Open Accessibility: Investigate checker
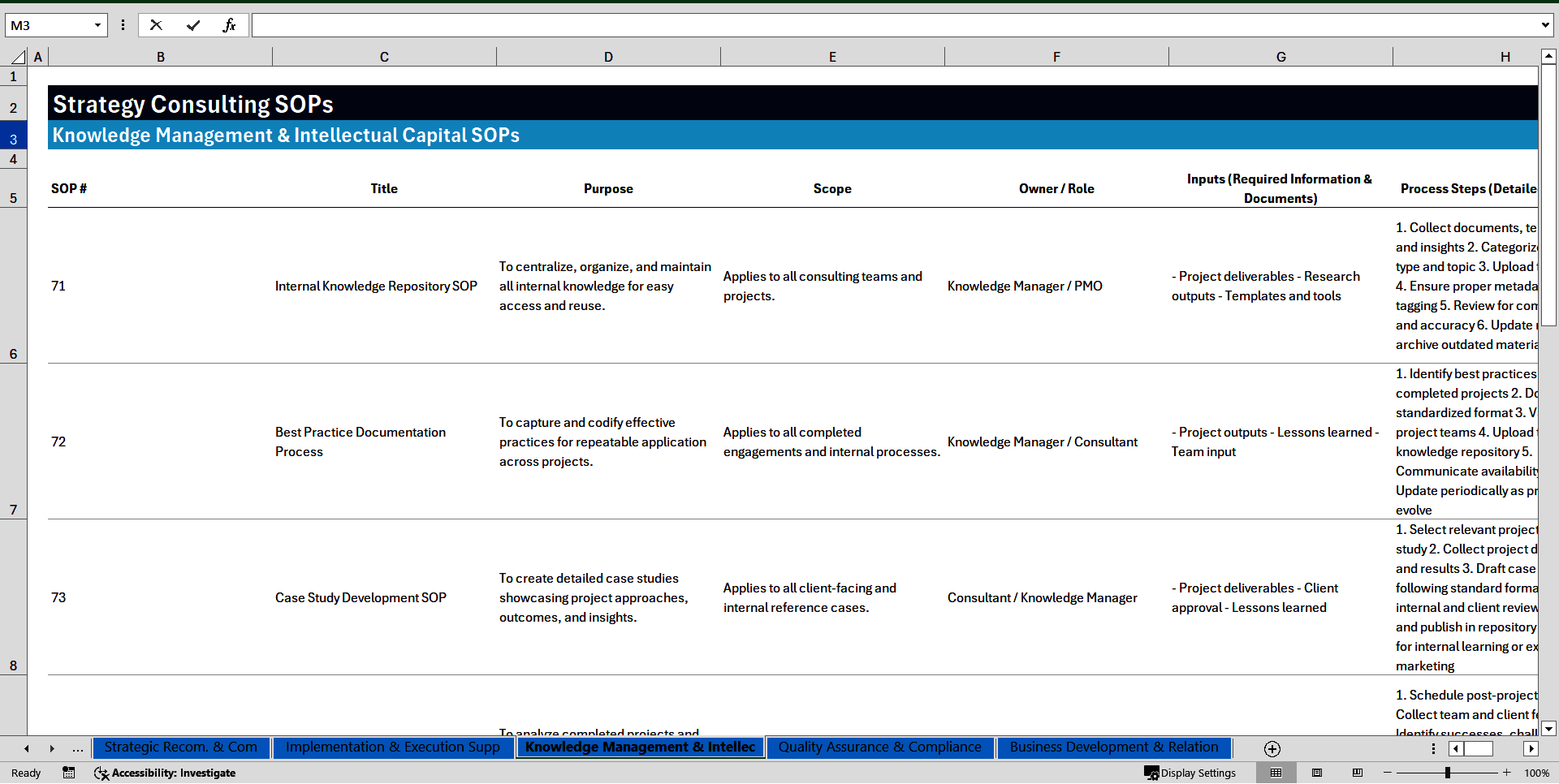The width and height of the screenshot is (1559, 784). (x=165, y=773)
